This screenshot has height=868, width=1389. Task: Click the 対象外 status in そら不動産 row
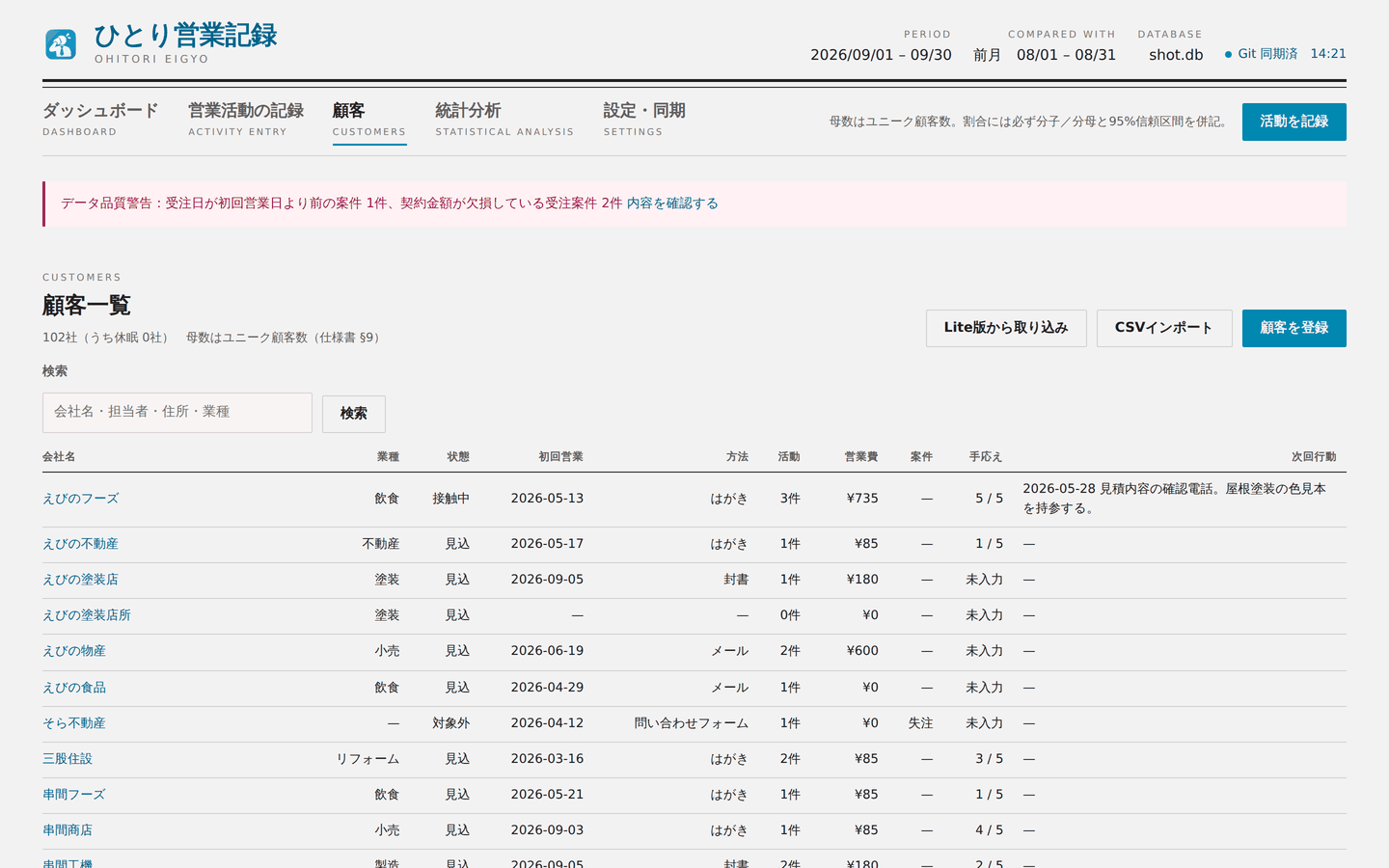(450, 723)
